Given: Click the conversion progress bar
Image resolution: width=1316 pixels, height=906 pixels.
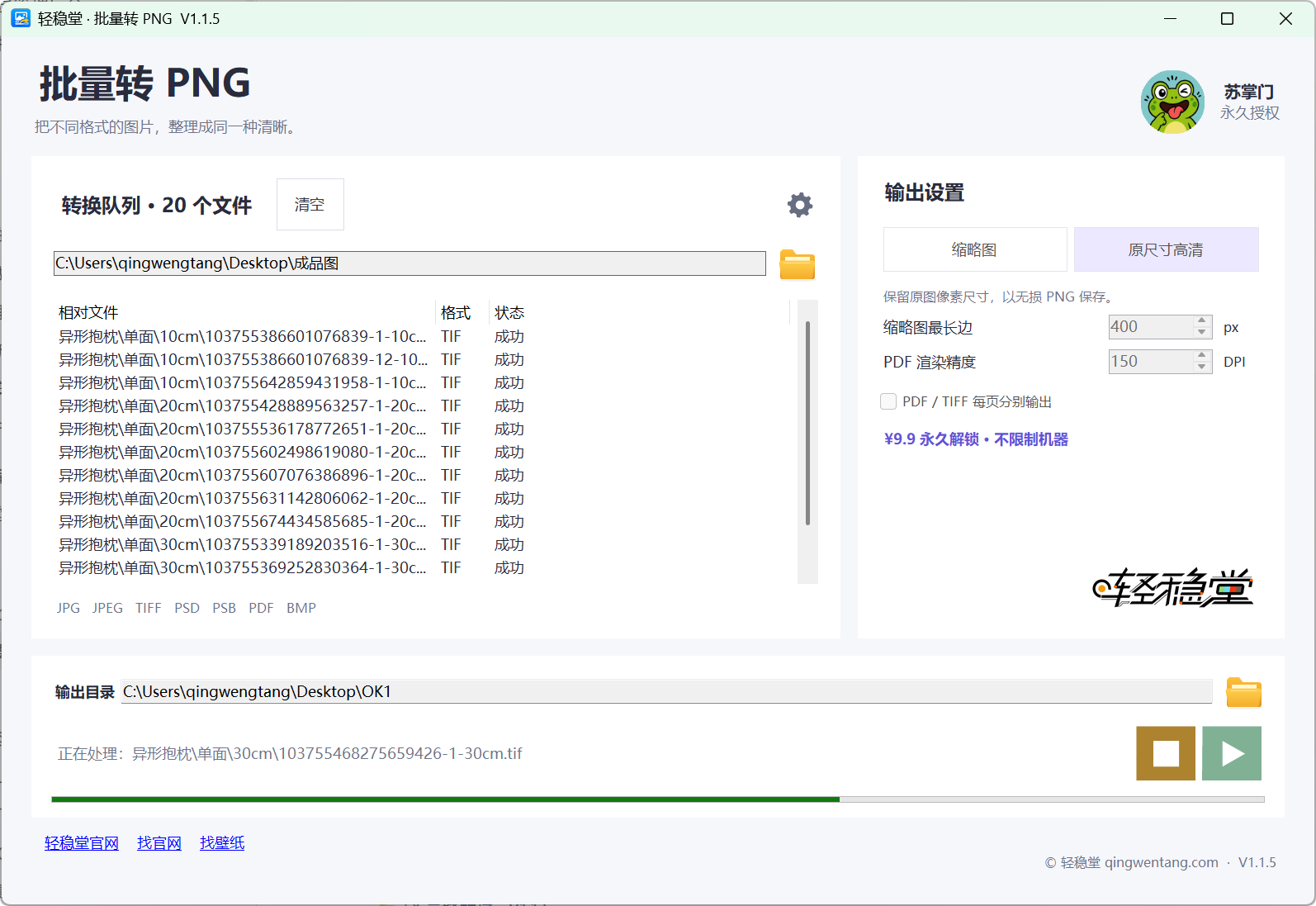Looking at the screenshot, I should [658, 799].
